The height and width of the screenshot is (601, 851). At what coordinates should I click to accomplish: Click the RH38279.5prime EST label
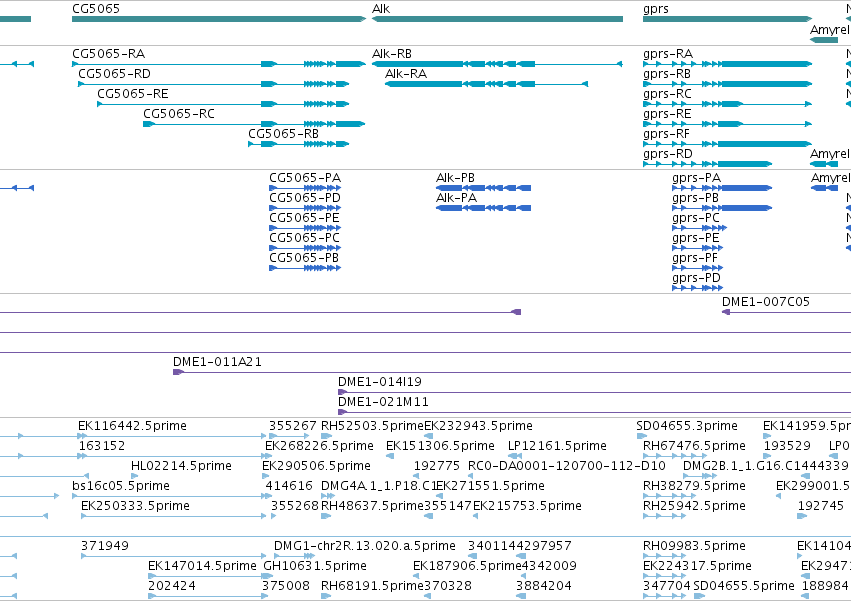tap(694, 486)
